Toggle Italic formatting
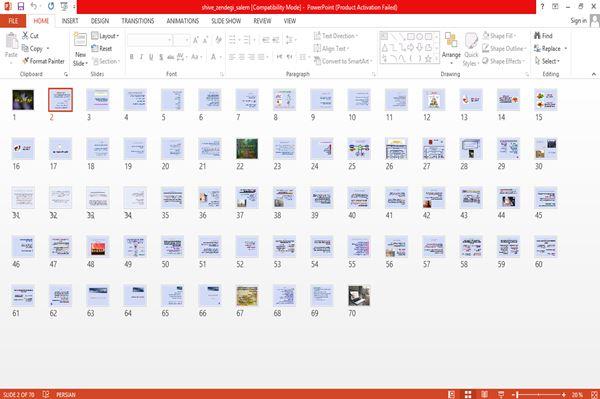This screenshot has height=399, width=600. click(x=141, y=57)
